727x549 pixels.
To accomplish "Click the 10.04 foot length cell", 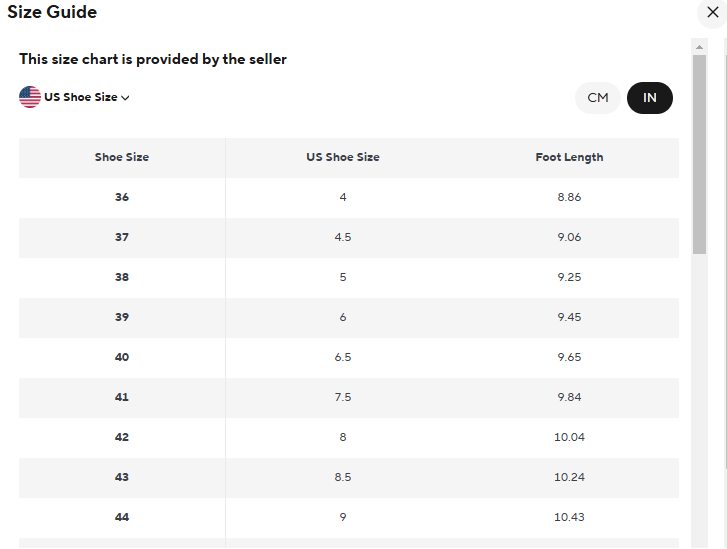I will [569, 437].
